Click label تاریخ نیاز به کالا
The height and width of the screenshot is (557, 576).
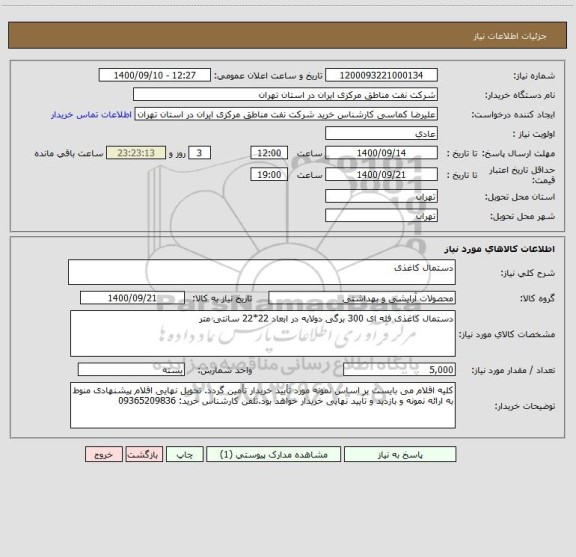pyautogui.click(x=222, y=299)
